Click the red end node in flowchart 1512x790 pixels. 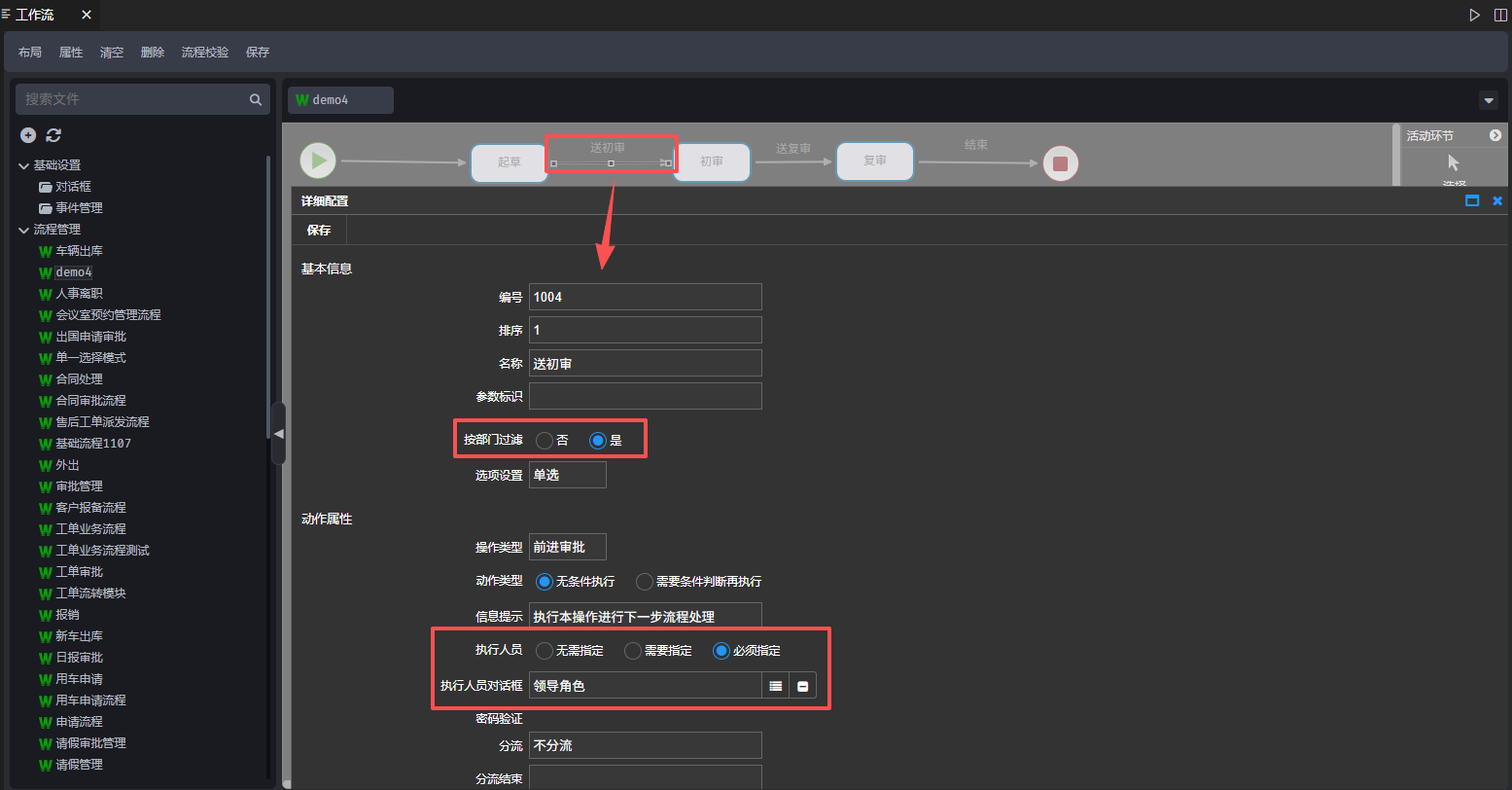[1060, 163]
